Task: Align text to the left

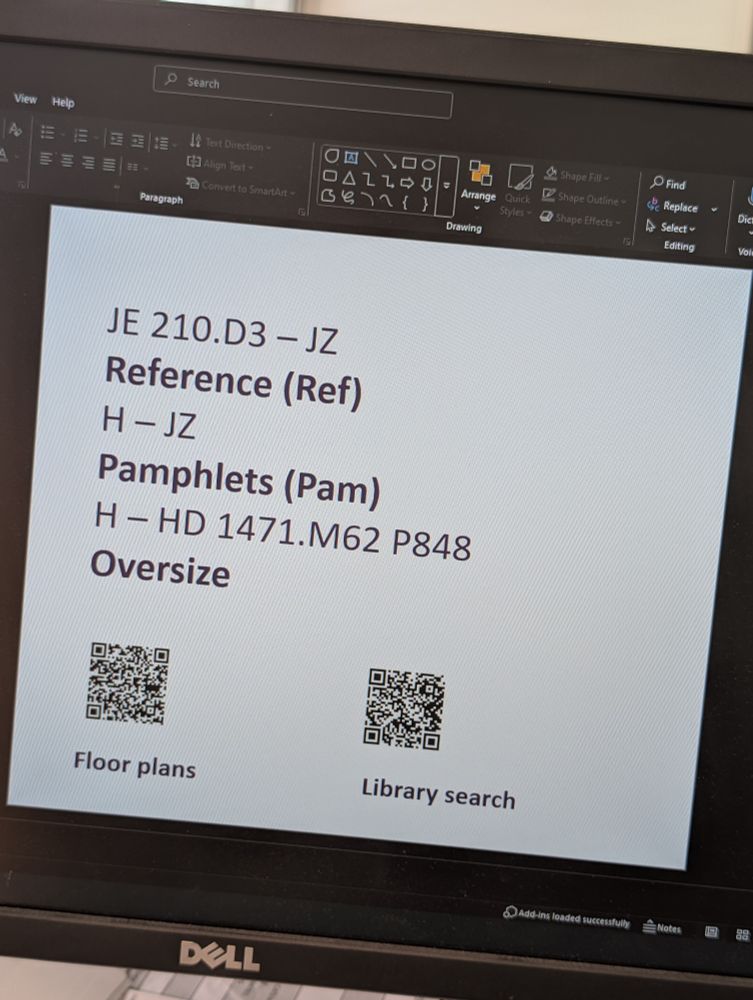Action: pyautogui.click(x=46, y=158)
